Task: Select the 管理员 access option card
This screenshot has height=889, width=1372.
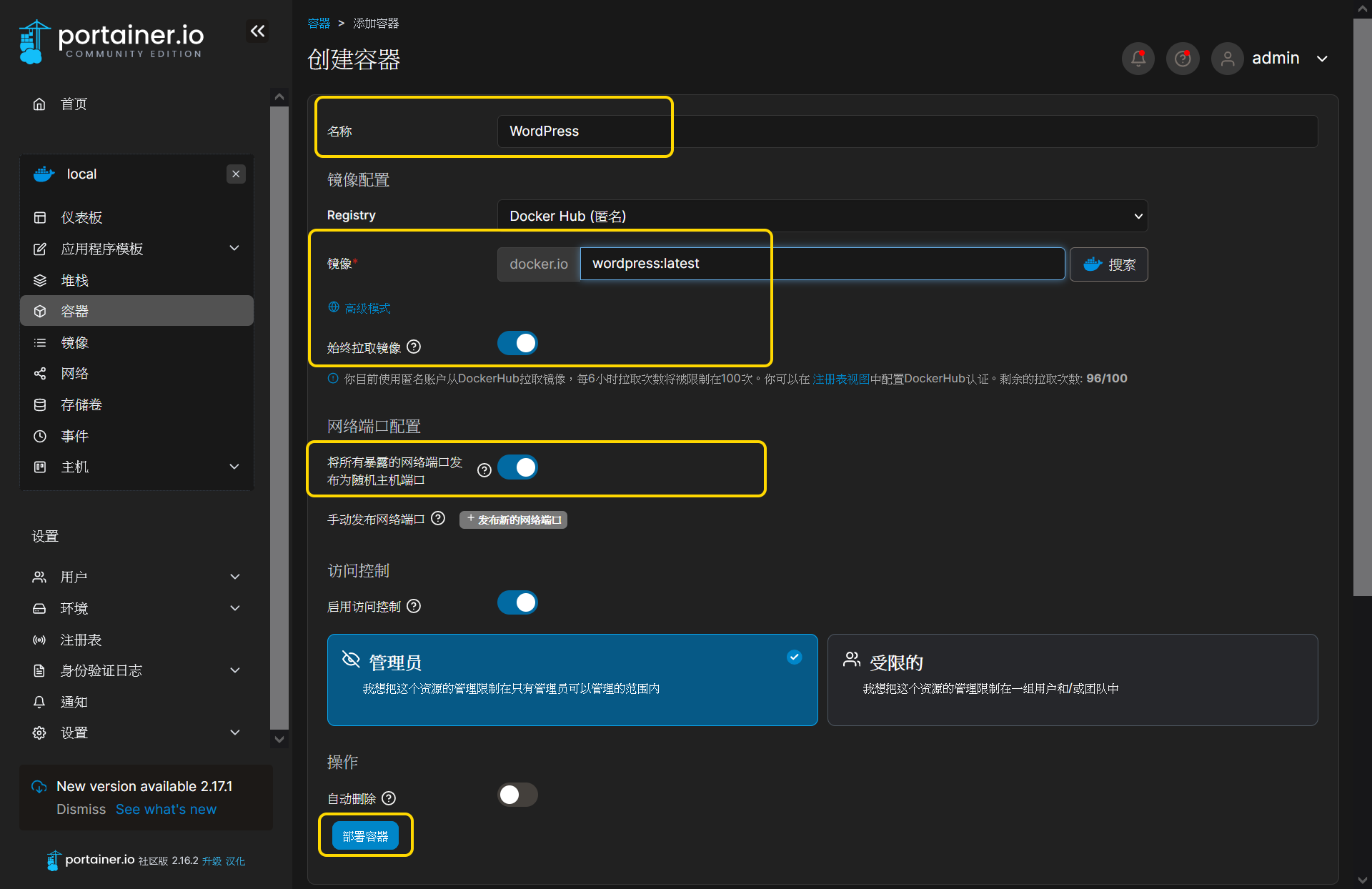Action: 572,680
